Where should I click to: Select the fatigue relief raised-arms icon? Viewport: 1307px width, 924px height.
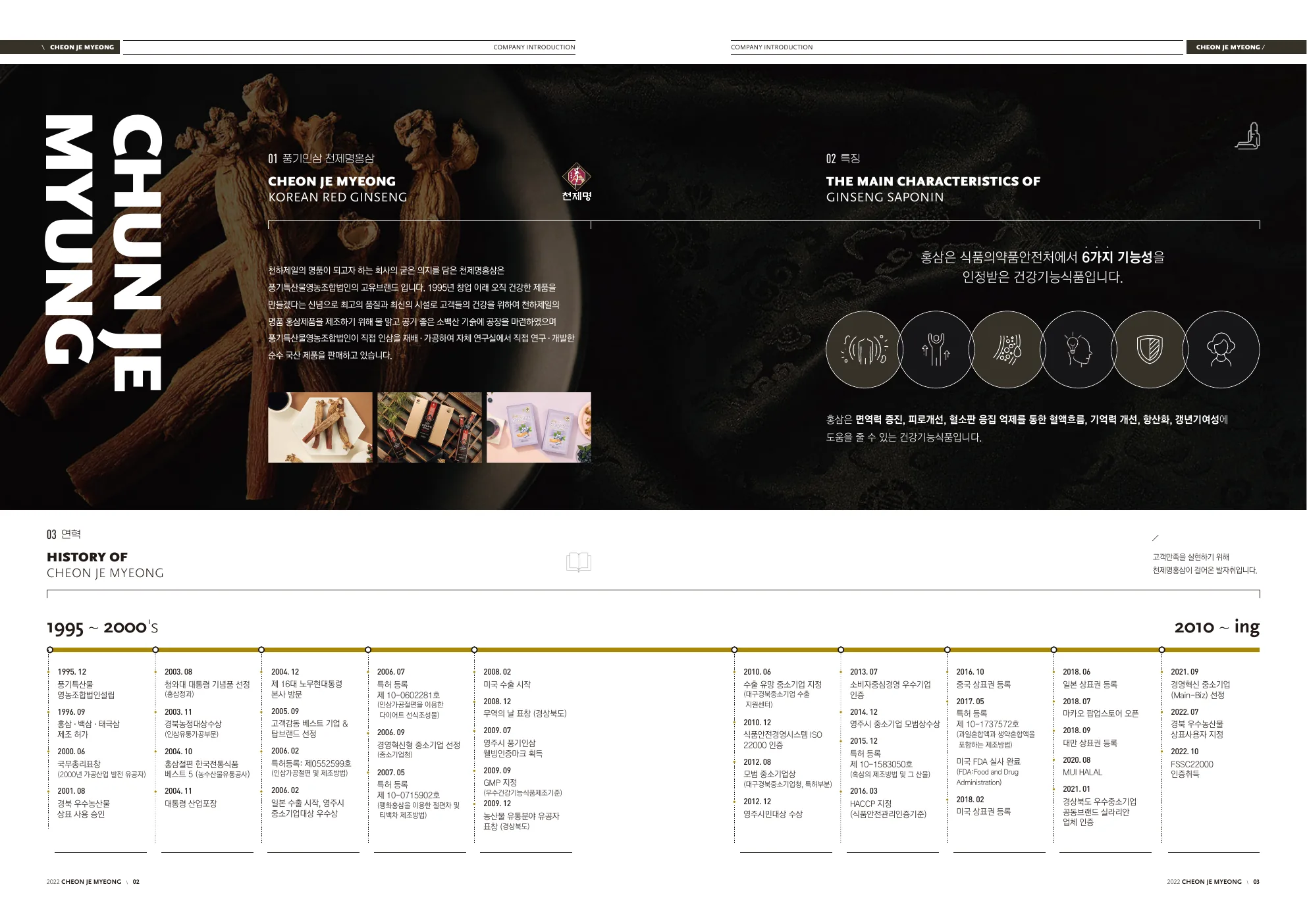coord(936,349)
